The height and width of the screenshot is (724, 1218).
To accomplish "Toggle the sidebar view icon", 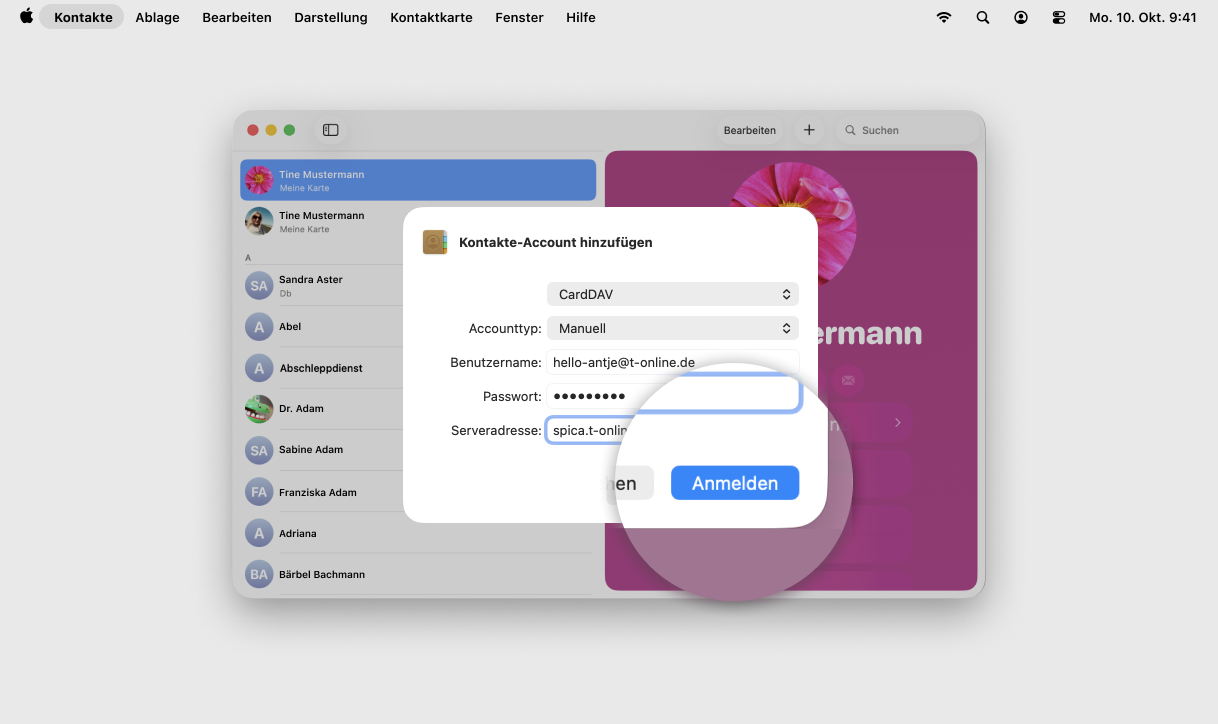I will pos(330,130).
